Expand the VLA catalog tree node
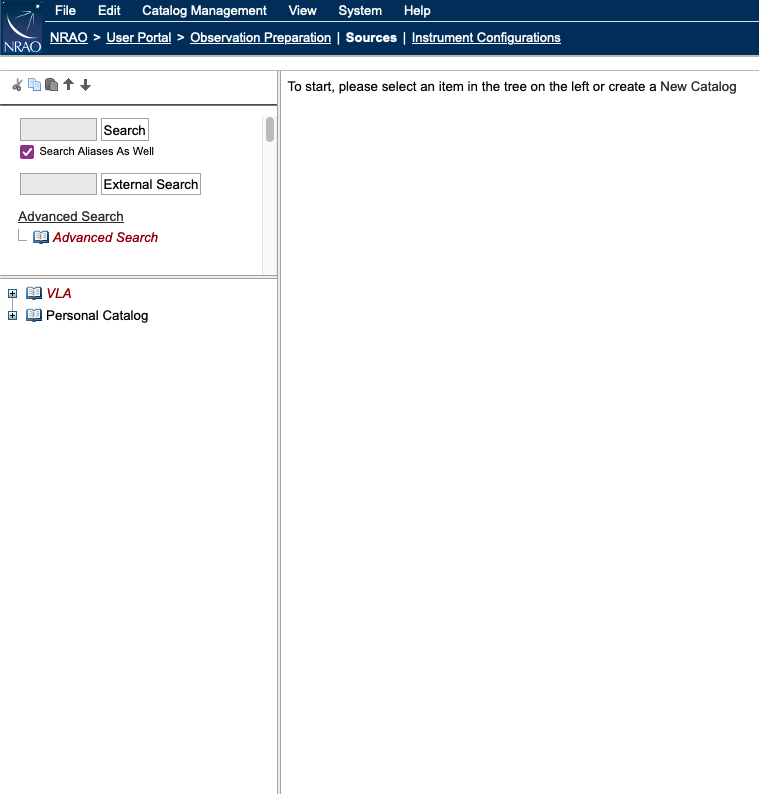Screen dimensions: 759x794 [12, 294]
